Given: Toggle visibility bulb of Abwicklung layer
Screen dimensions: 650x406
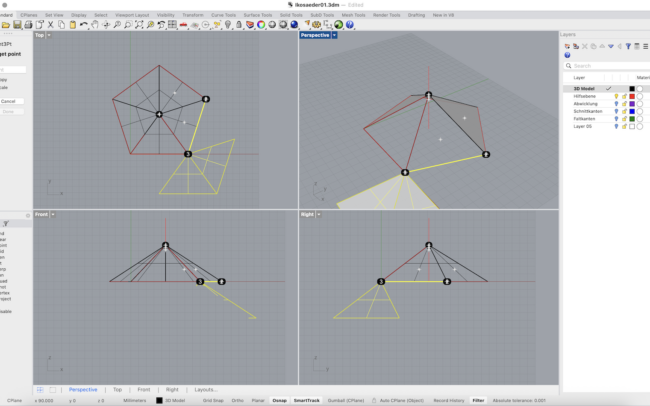Looking at the screenshot, I should [616, 104].
